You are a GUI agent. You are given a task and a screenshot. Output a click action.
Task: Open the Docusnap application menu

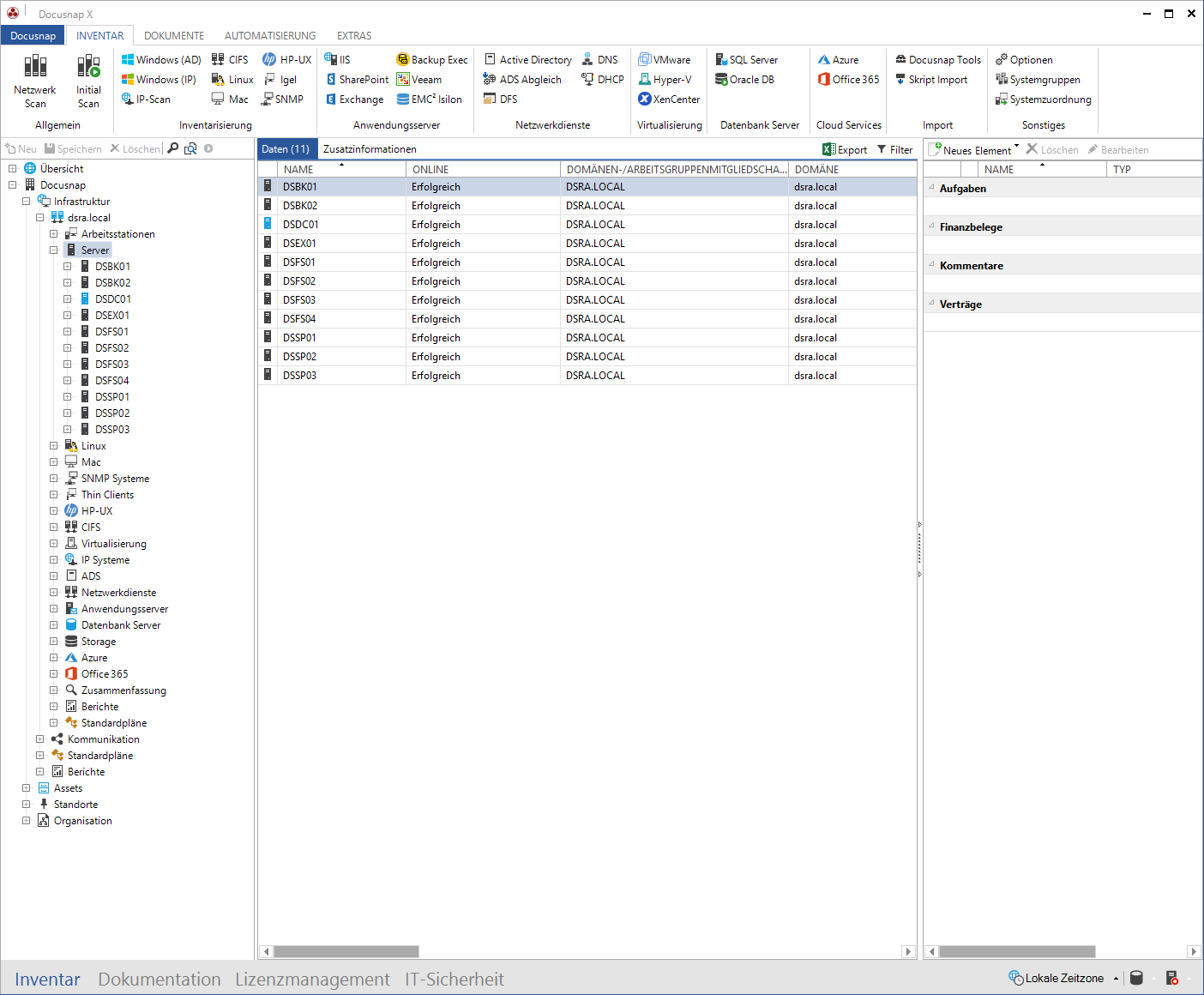33,36
